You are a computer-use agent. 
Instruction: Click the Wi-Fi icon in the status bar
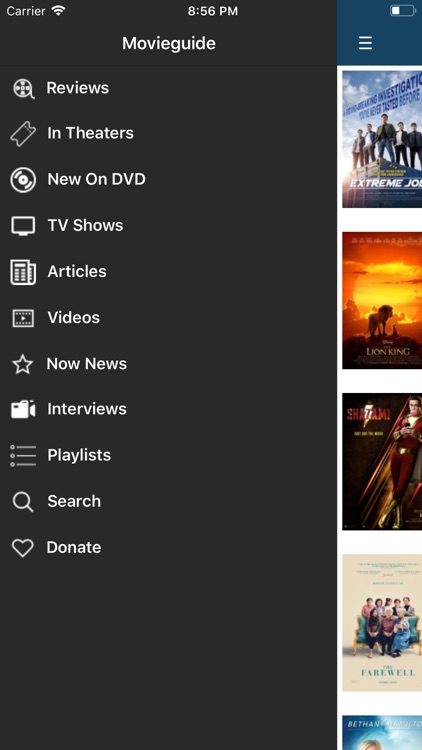click(x=58, y=11)
